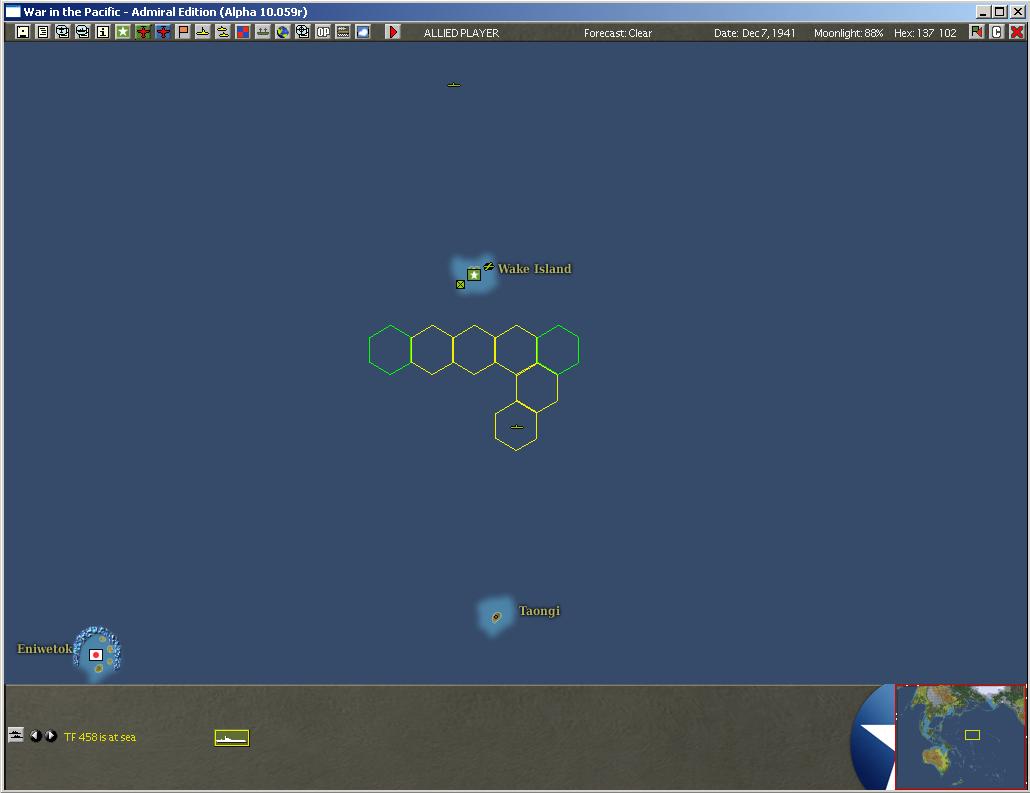The image size is (1030, 793).
Task: Click the 'Wake Island' map label
Action: point(535,269)
